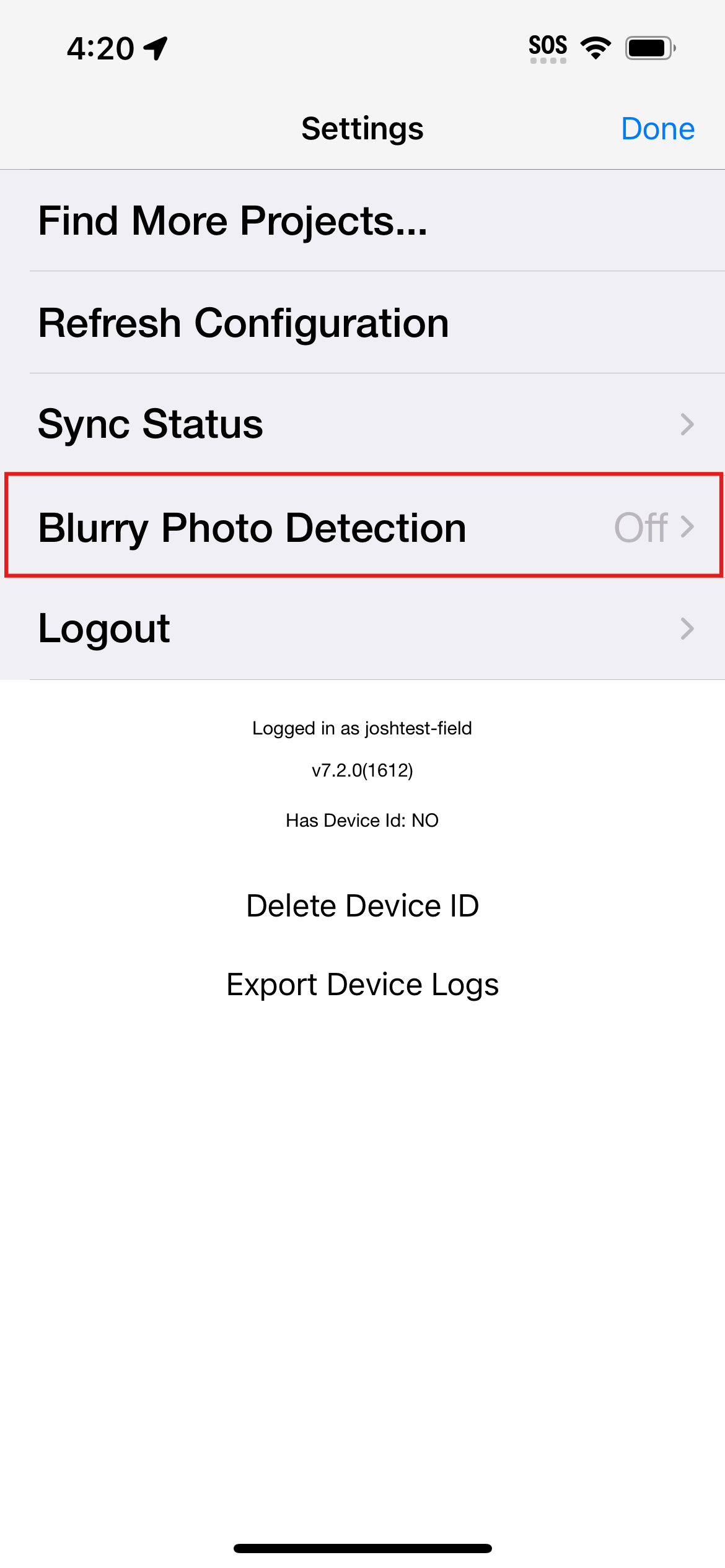Image resolution: width=725 pixels, height=1568 pixels.
Task: Click the Blurry Photo Detection chevron
Action: (x=687, y=527)
